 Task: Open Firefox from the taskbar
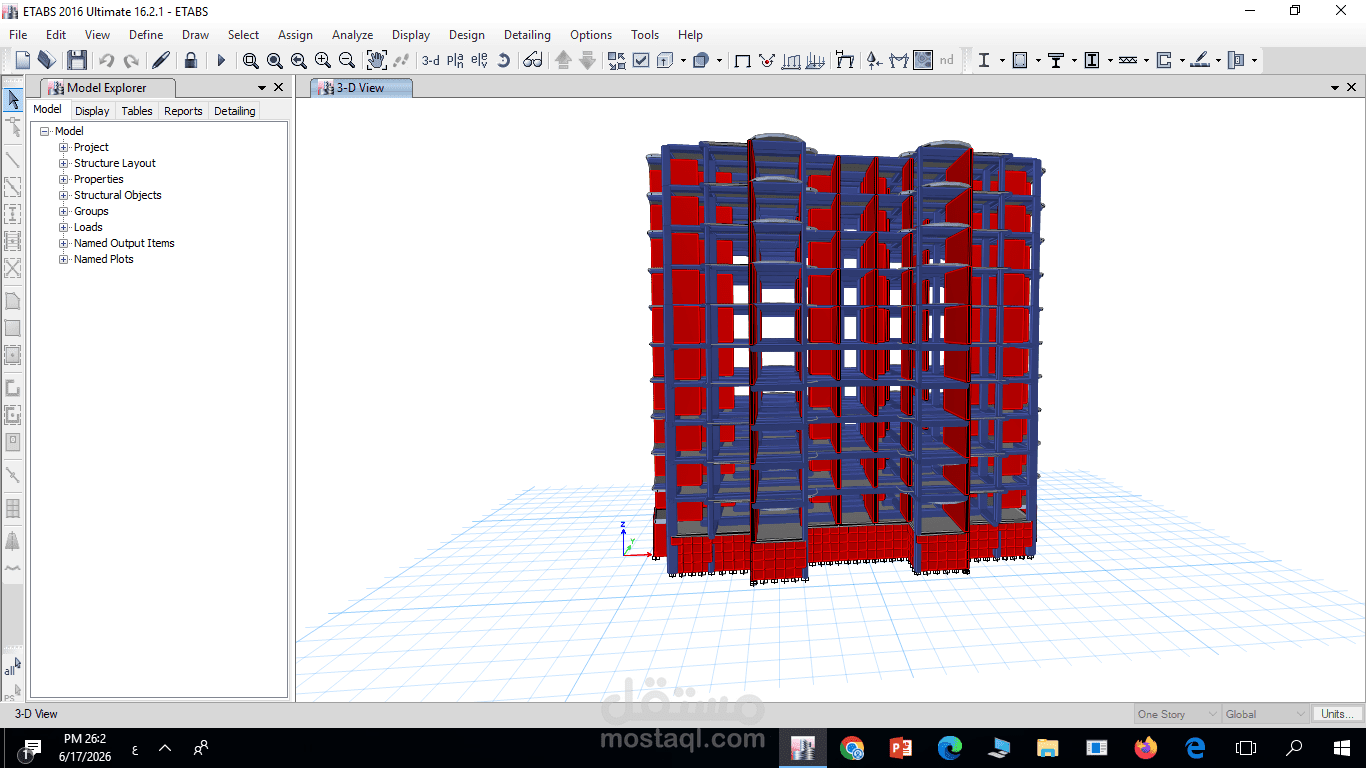(1146, 747)
